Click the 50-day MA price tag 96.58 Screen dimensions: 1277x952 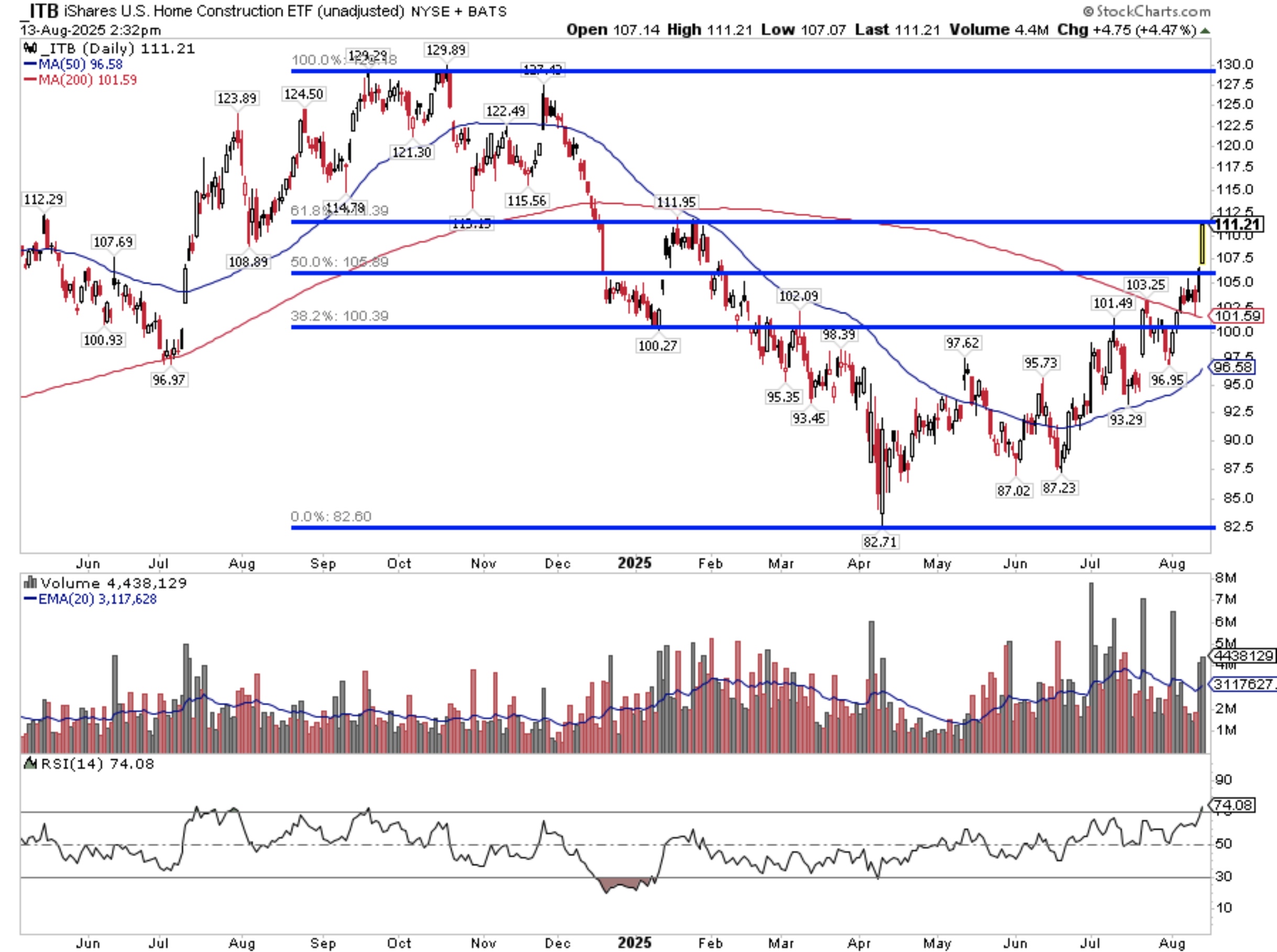tap(1232, 367)
